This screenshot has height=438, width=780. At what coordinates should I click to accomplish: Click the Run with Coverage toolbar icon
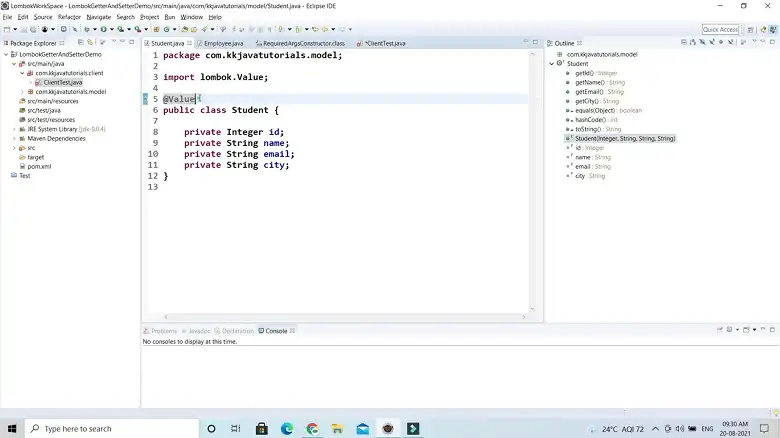(x=120, y=29)
